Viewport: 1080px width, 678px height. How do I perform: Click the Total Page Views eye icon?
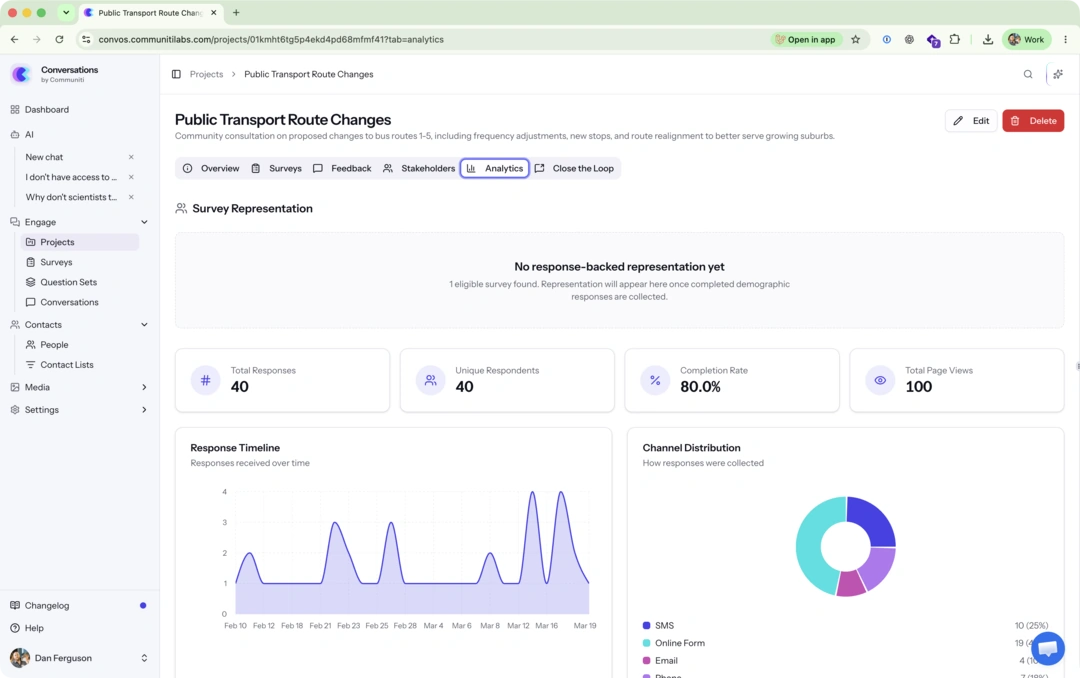(880, 380)
